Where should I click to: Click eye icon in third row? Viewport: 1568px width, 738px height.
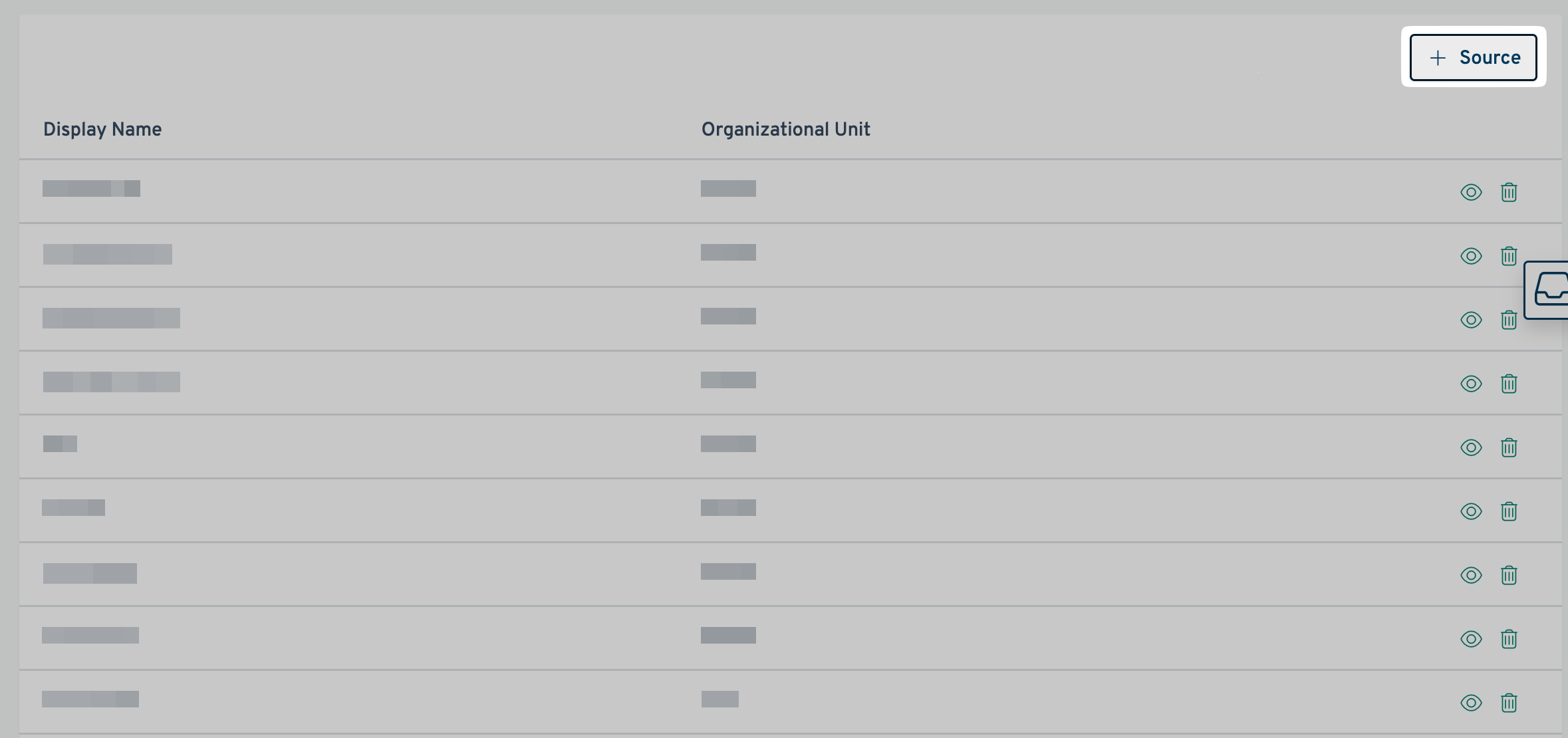[1471, 320]
